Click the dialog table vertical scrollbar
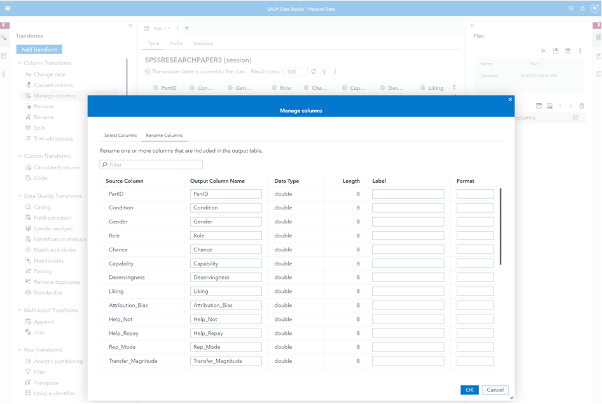 tap(501, 227)
